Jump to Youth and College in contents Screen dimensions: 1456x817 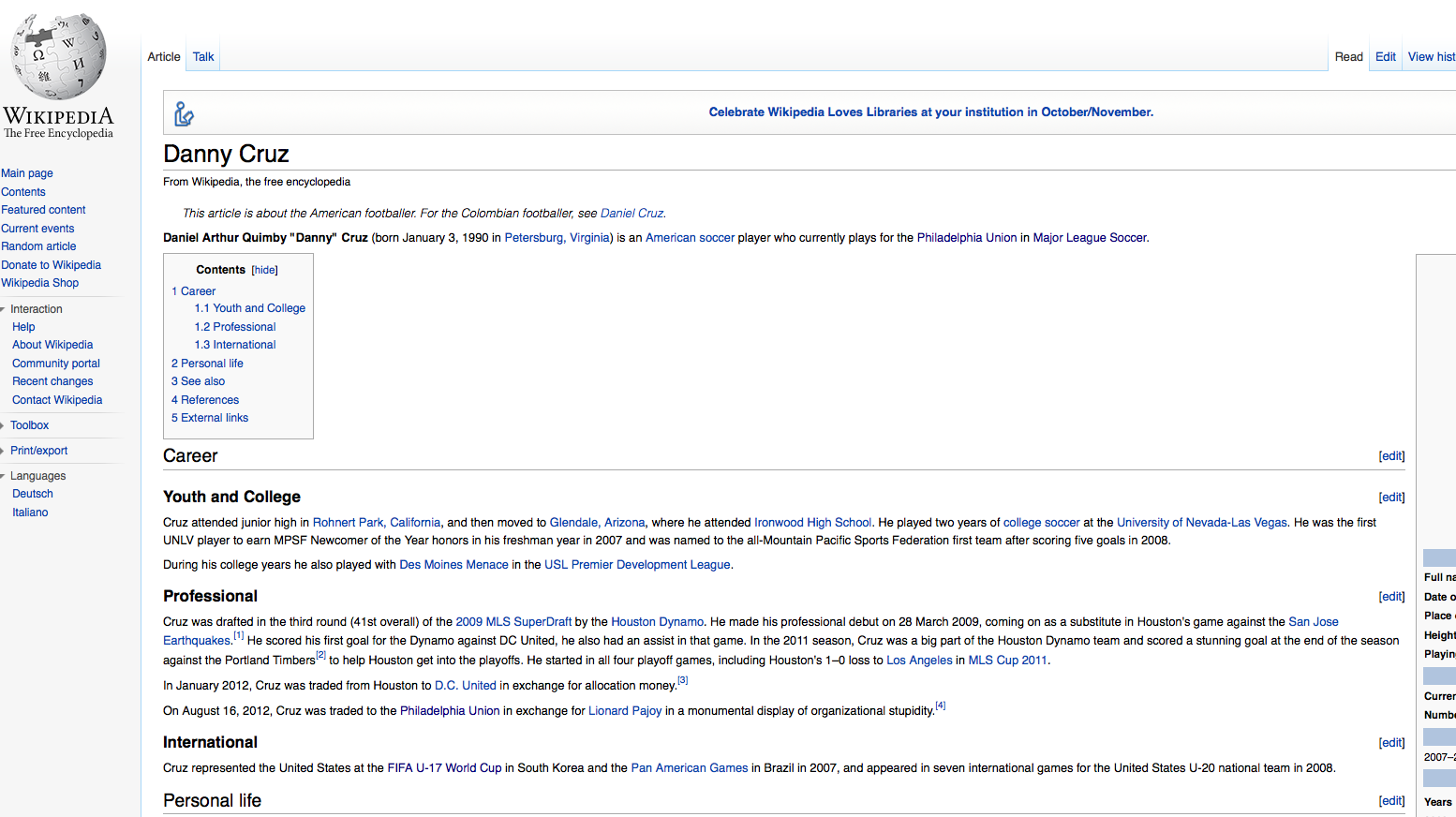[x=249, y=308]
